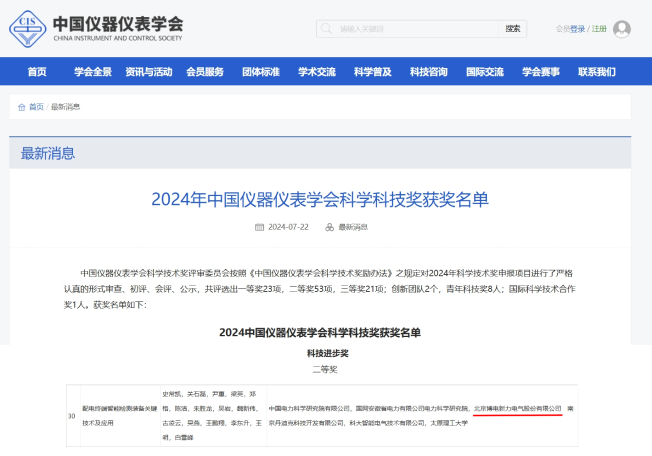Go to 首页 in navigation bar
Viewport: 652px width, 456px height.
pos(37,72)
